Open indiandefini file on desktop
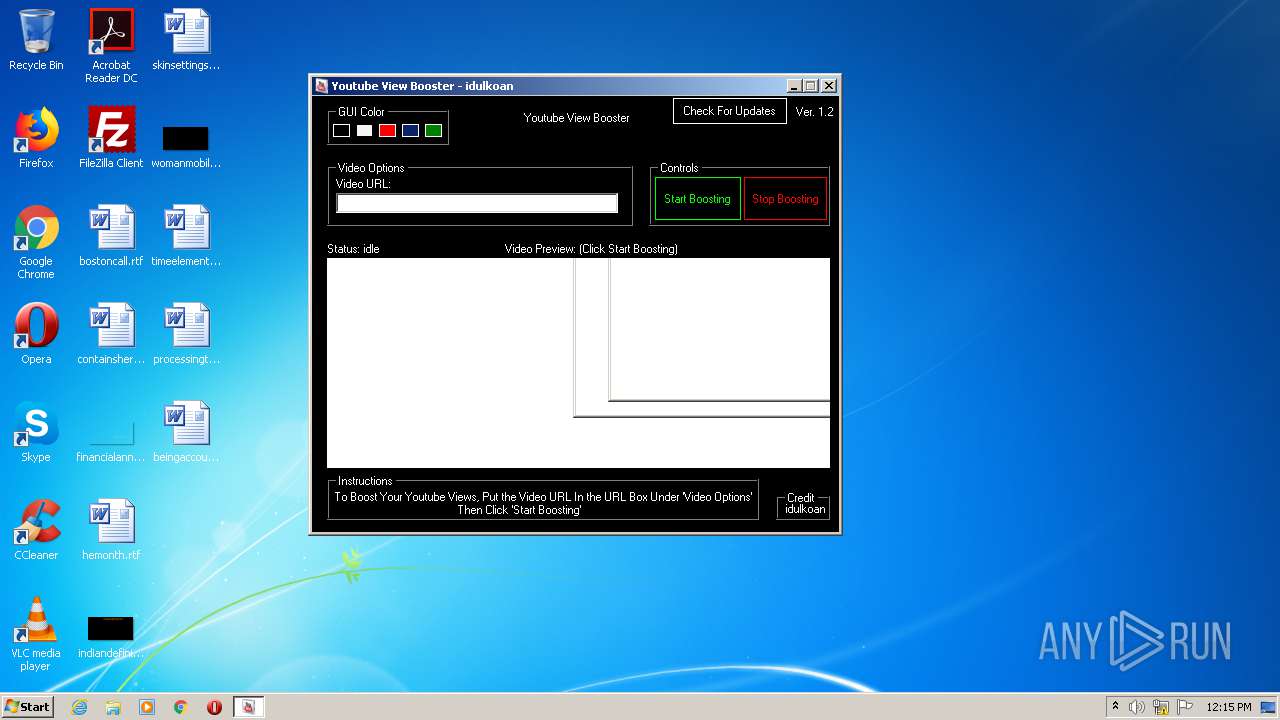Viewport: 1280px width, 720px height. 111,637
